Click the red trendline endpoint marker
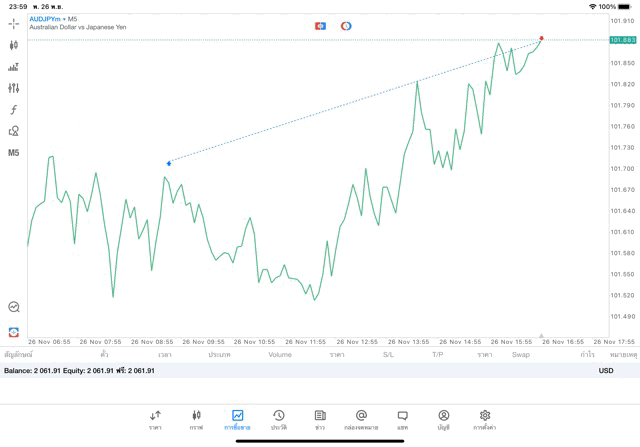This screenshot has height=447, width=640. [x=542, y=38]
